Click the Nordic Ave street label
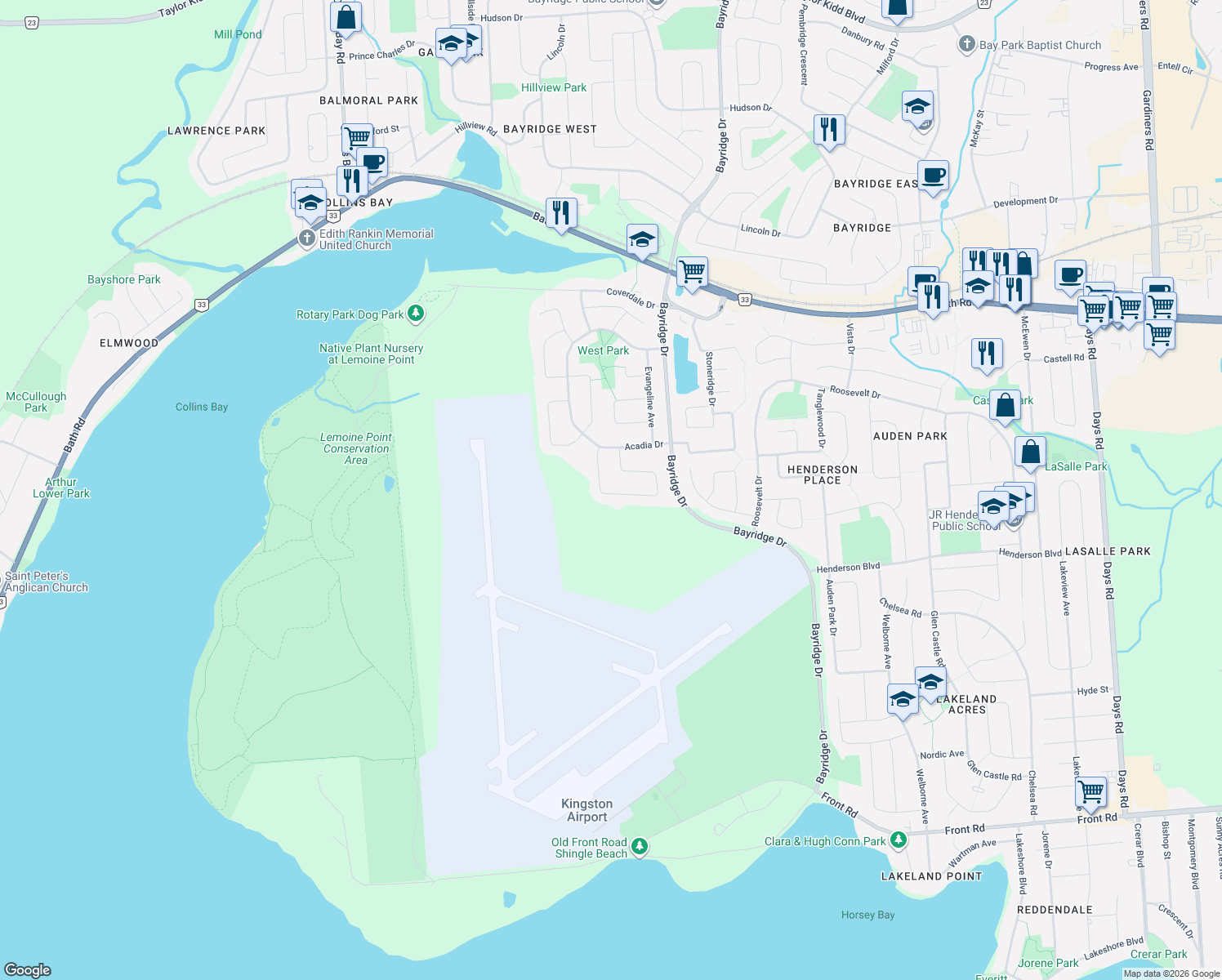The height and width of the screenshot is (980, 1222). (x=942, y=755)
